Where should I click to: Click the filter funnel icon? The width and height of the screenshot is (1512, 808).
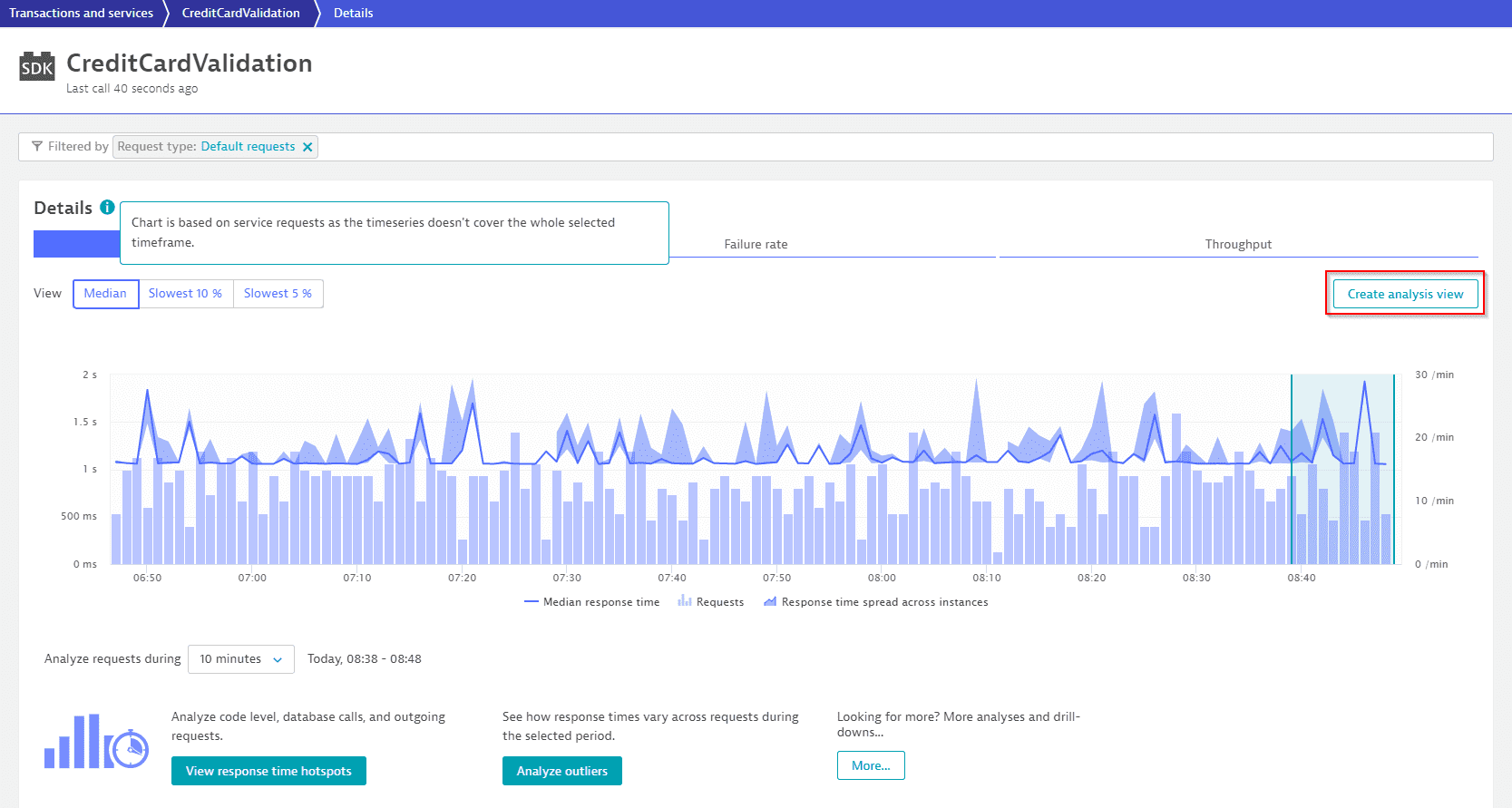tap(37, 146)
